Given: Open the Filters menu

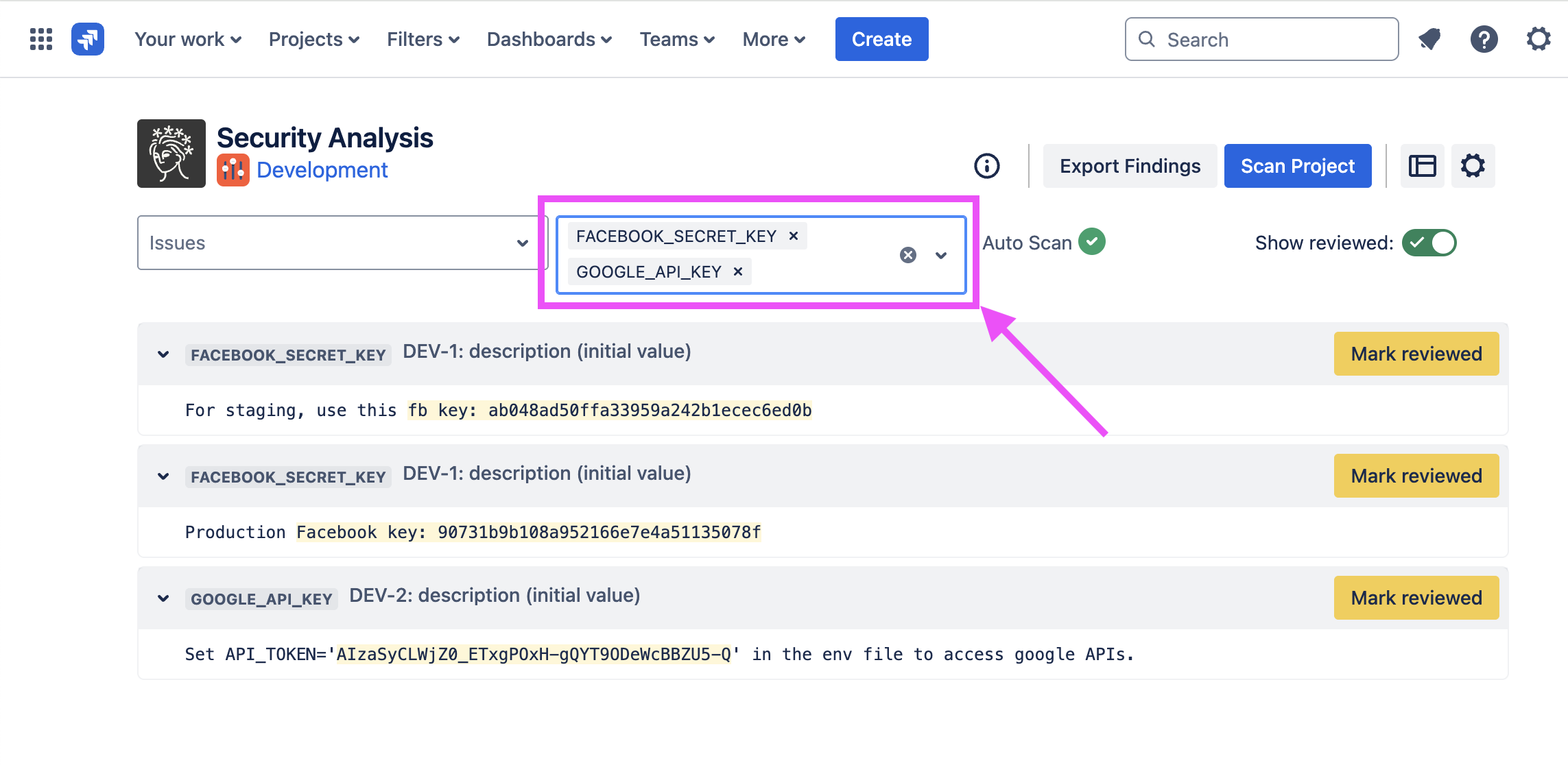Looking at the screenshot, I should (423, 39).
